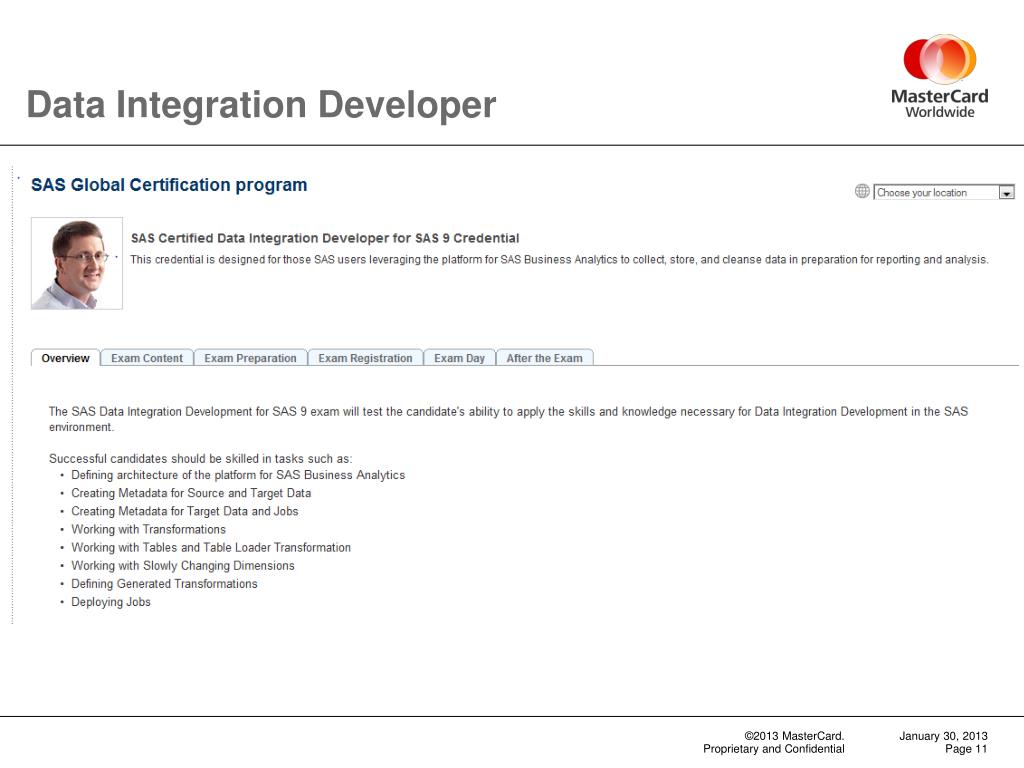Screen dimensions: 1024x768
Task: Click 'Working with Tables and Table Loader Transformation'
Action: 211,547
